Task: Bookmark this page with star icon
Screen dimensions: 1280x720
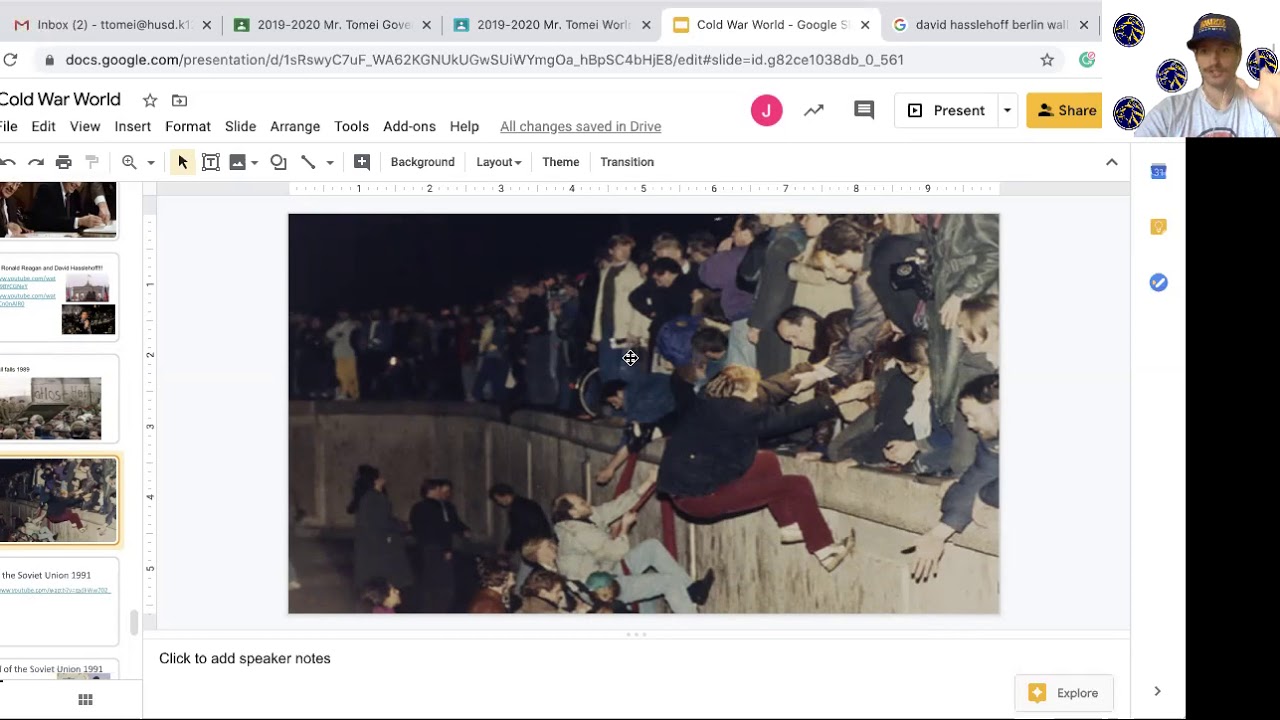Action: [x=1047, y=60]
